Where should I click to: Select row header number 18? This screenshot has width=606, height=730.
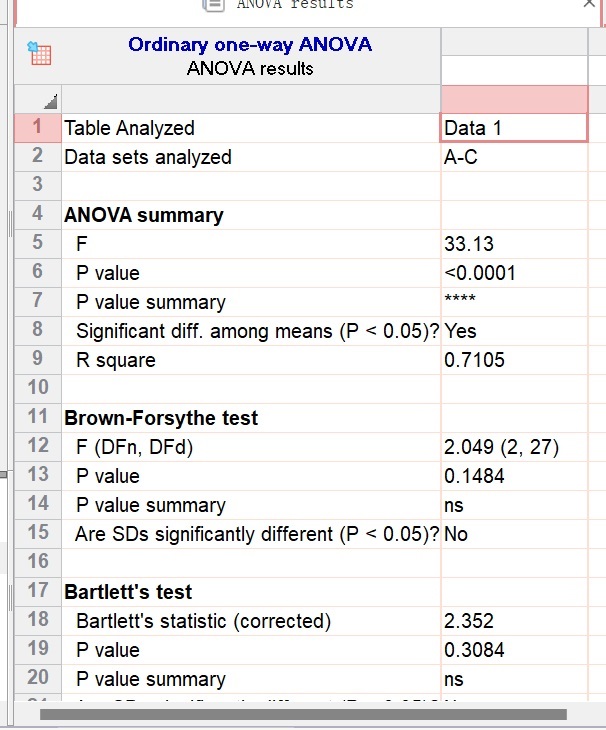coord(38,620)
